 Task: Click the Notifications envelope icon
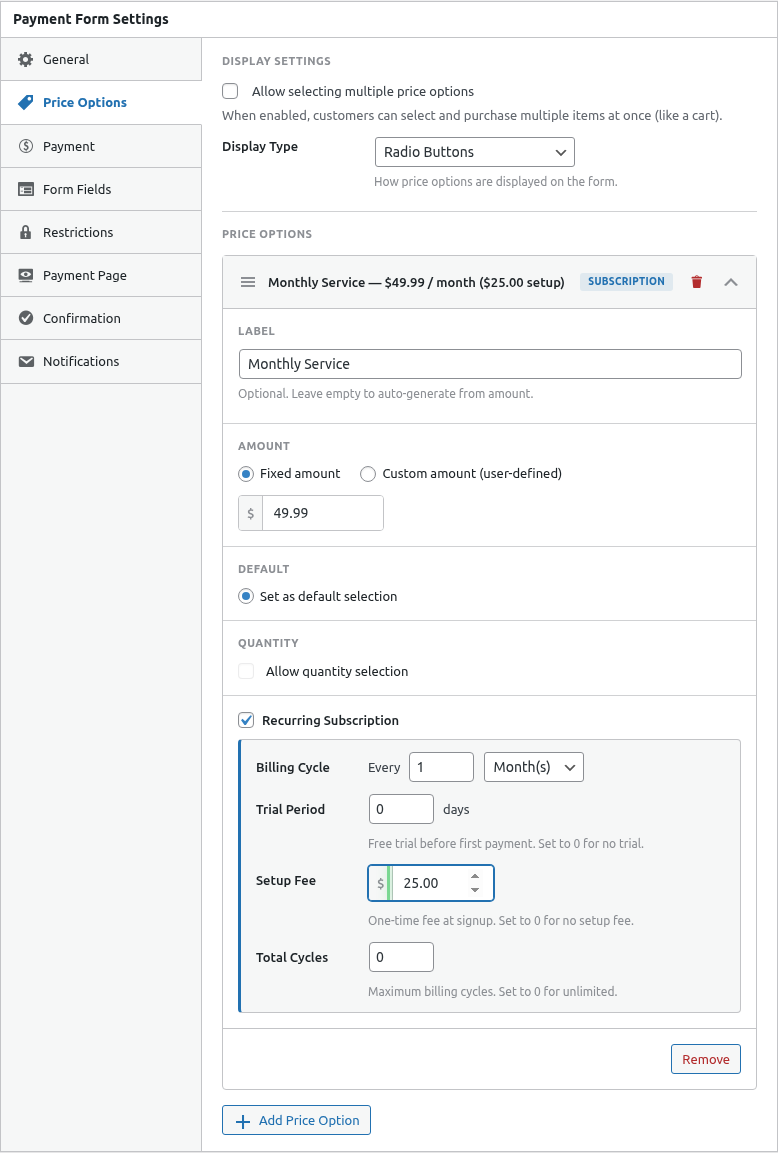(26, 361)
